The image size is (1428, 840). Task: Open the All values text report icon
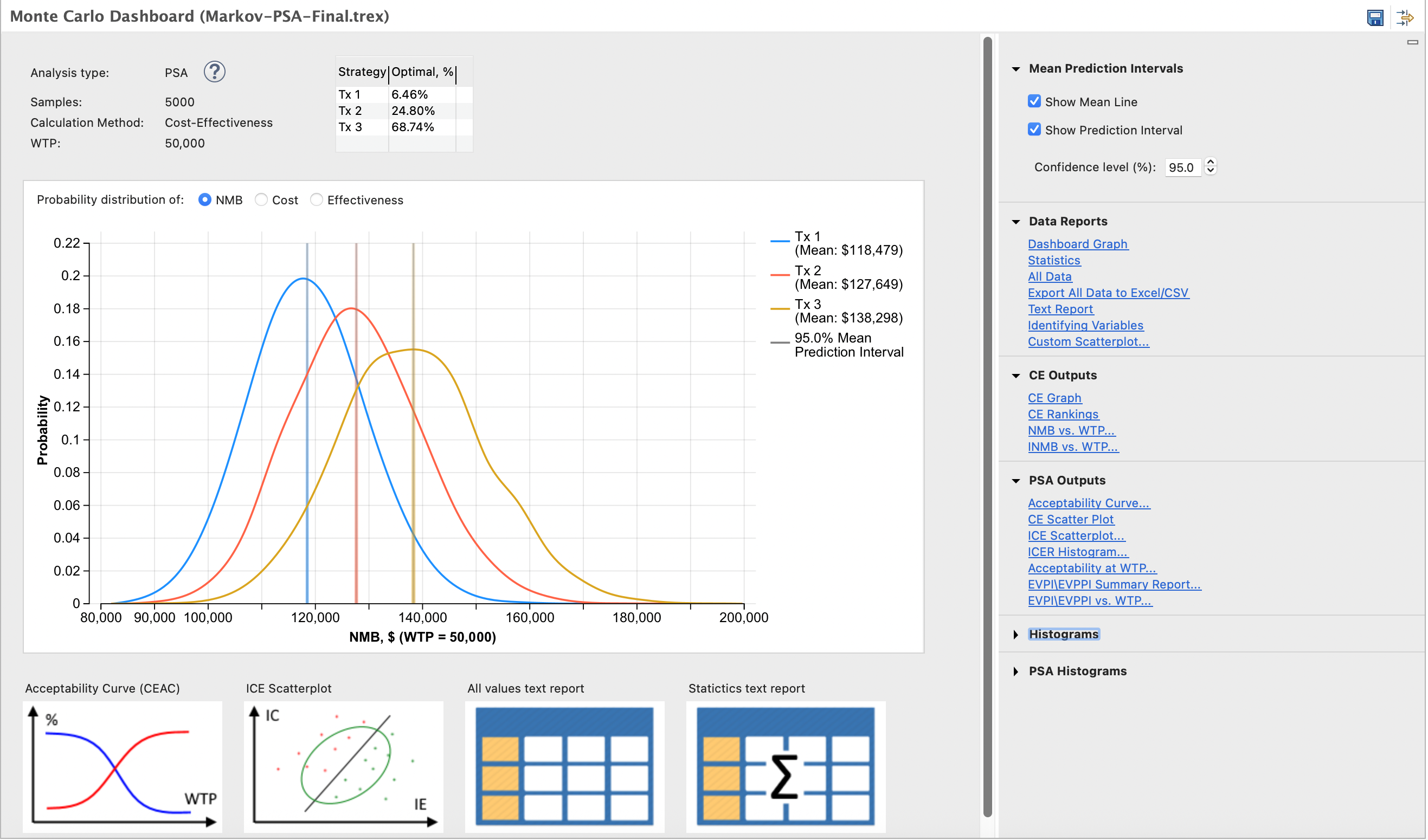pos(564,767)
